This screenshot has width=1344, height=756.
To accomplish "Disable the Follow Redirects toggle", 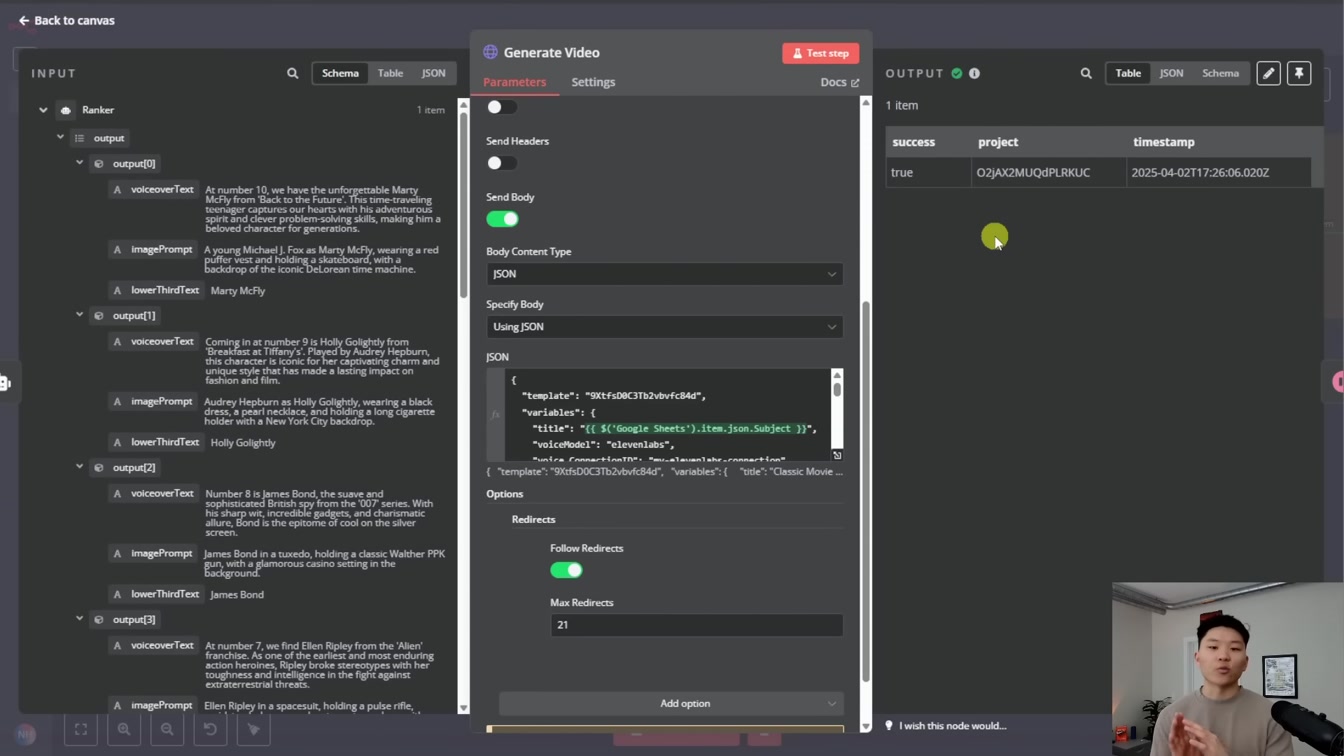I will 566,570.
